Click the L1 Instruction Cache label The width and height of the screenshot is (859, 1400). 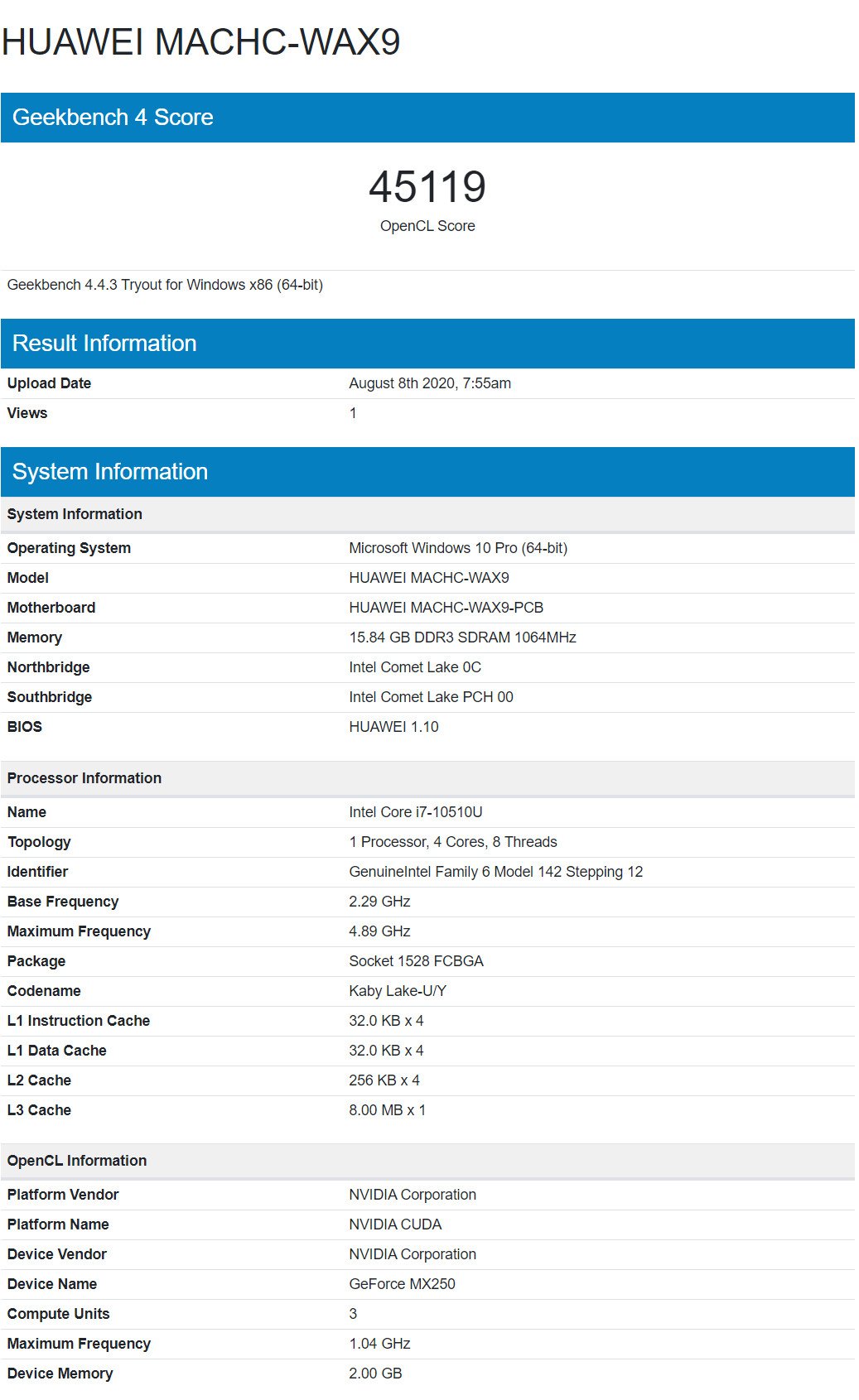(79, 1021)
